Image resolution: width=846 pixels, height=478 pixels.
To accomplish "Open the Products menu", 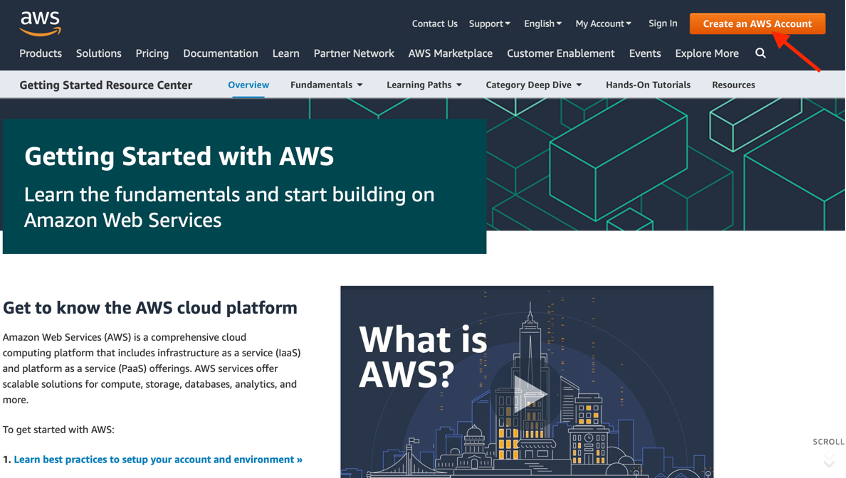I will (40, 53).
